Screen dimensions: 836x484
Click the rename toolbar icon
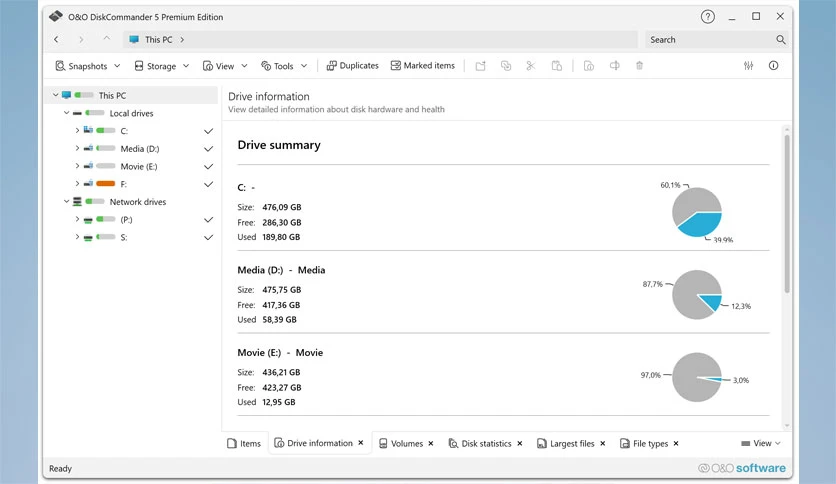tap(615, 66)
